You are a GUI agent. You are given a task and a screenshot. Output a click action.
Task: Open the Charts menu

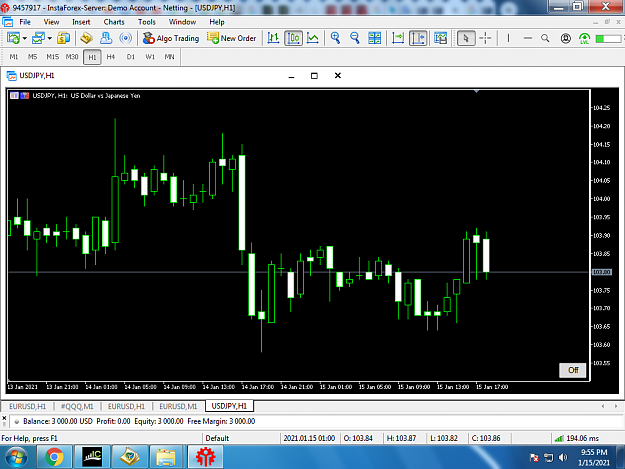114,22
